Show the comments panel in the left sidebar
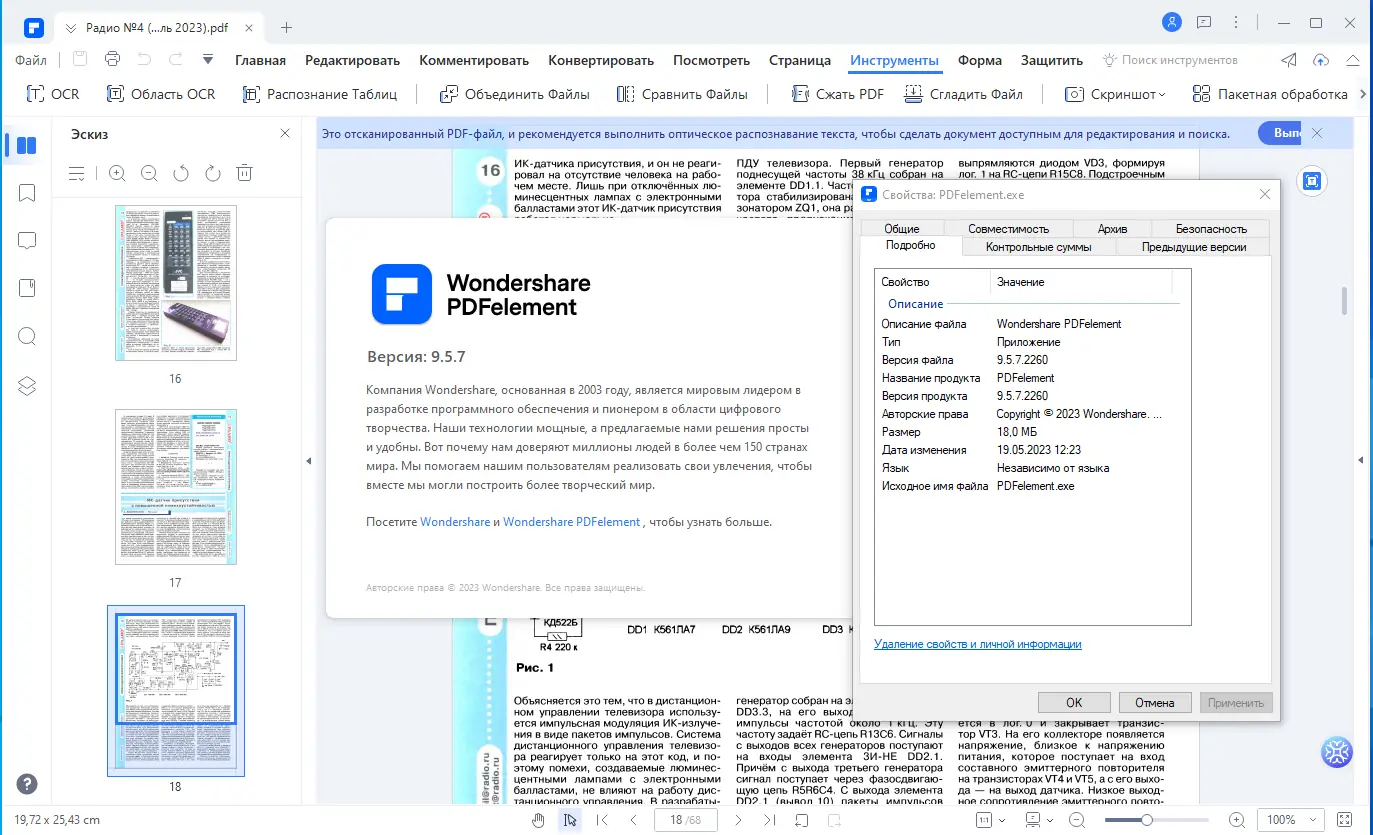The height and width of the screenshot is (835, 1373). pyautogui.click(x=27, y=241)
